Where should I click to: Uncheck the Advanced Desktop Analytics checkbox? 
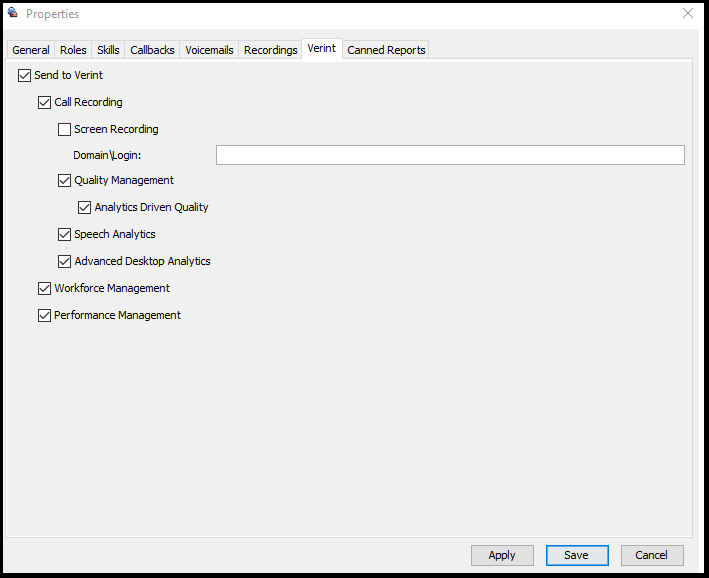pyautogui.click(x=64, y=261)
